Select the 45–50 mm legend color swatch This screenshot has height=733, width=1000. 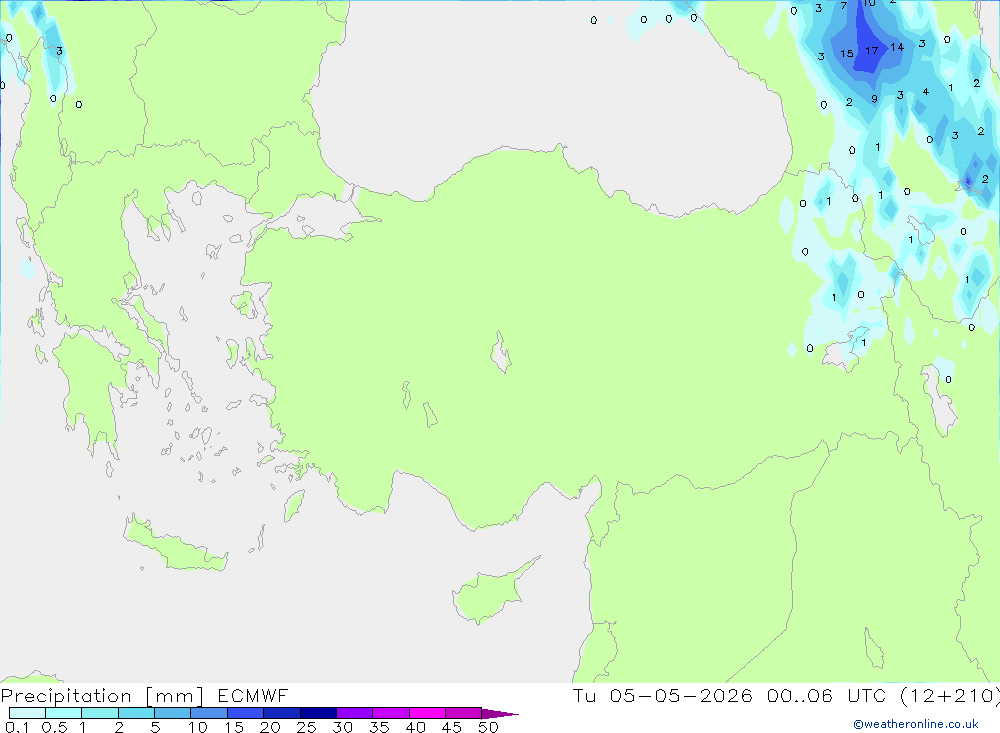pyautogui.click(x=464, y=713)
